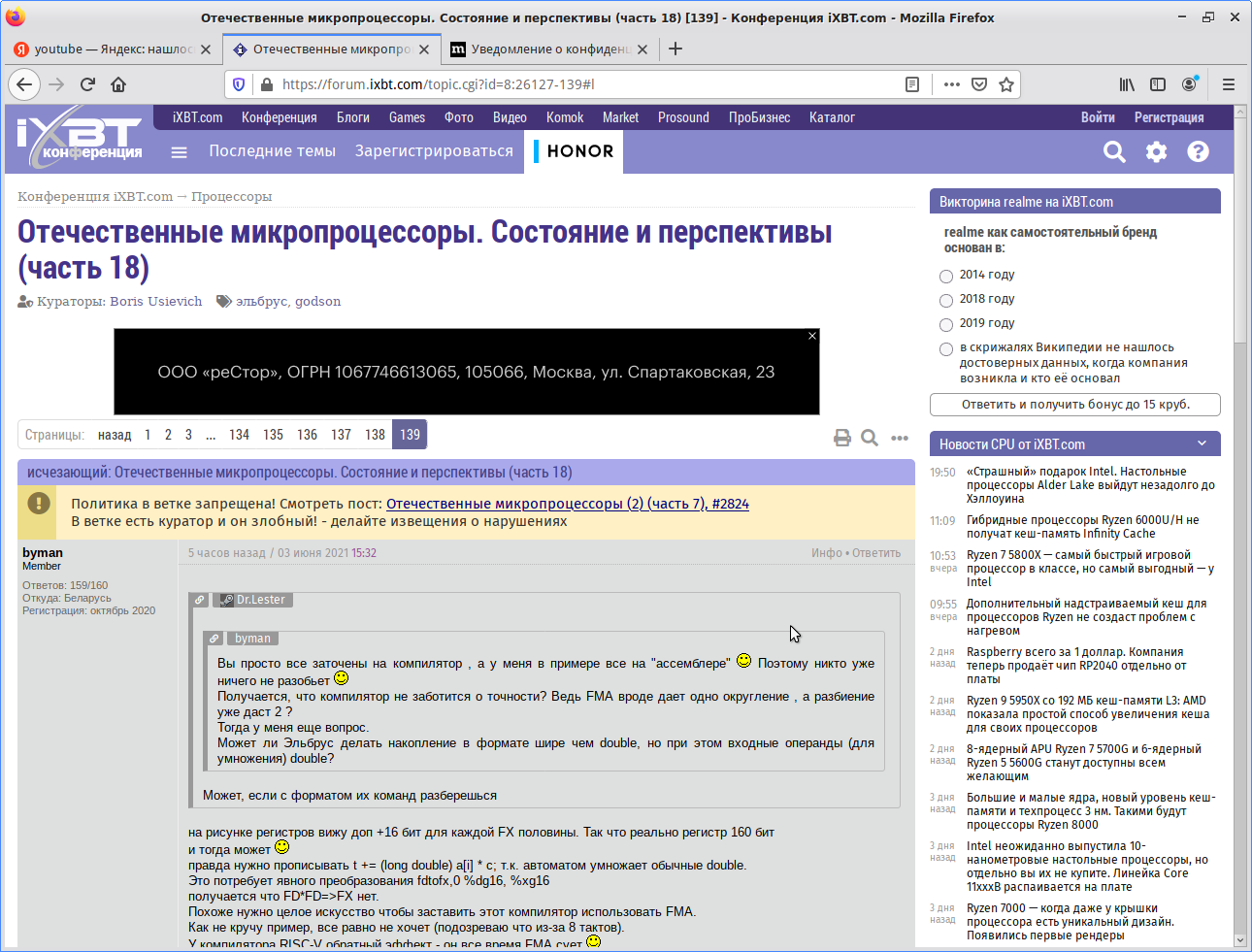View site security padlock info

coord(267,84)
